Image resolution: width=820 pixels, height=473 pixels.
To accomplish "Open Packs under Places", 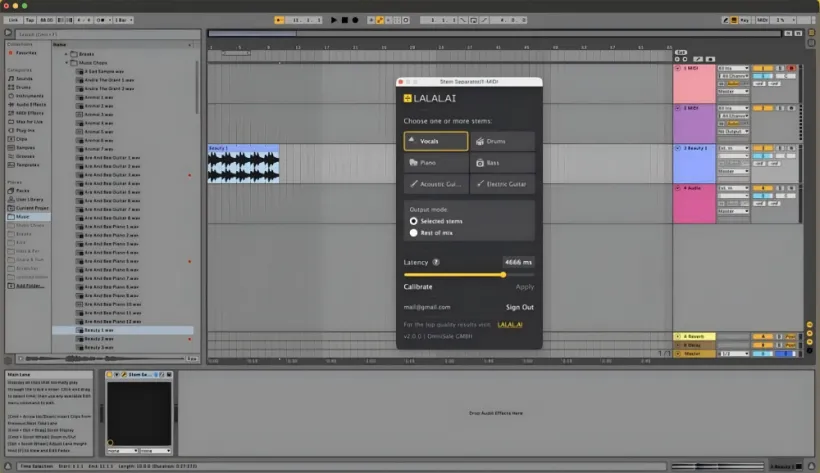I will [x=22, y=190].
